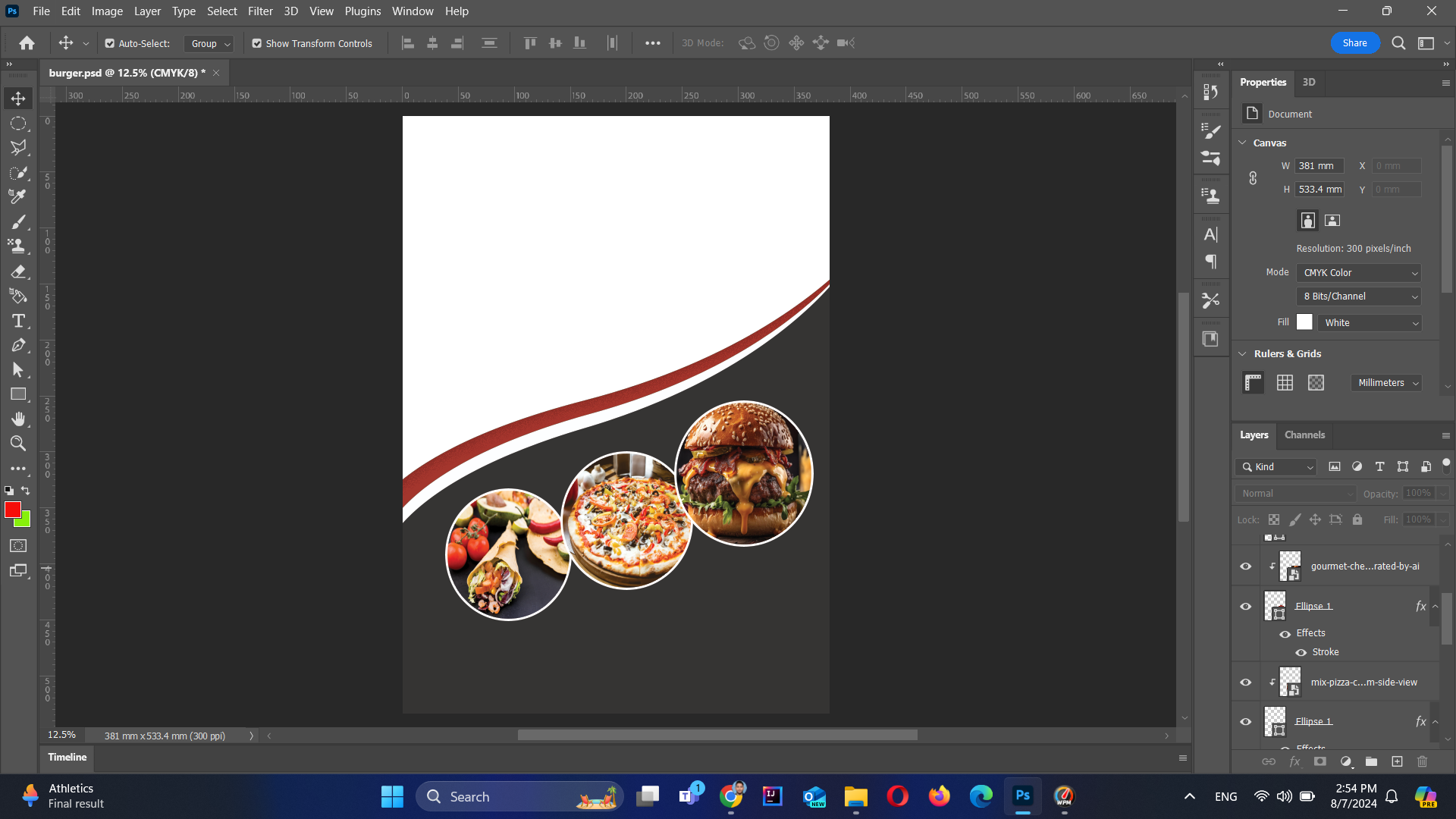Click the canvas Fill white swatch
The width and height of the screenshot is (1456, 819).
tap(1304, 322)
